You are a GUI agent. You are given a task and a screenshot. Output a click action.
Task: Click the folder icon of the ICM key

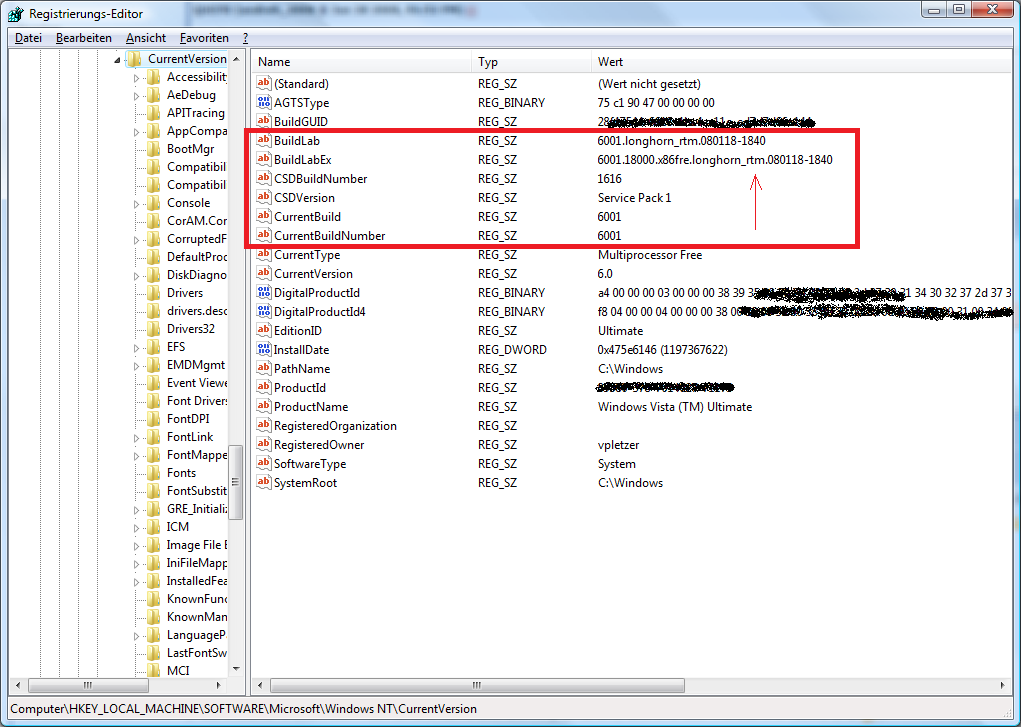(154, 527)
